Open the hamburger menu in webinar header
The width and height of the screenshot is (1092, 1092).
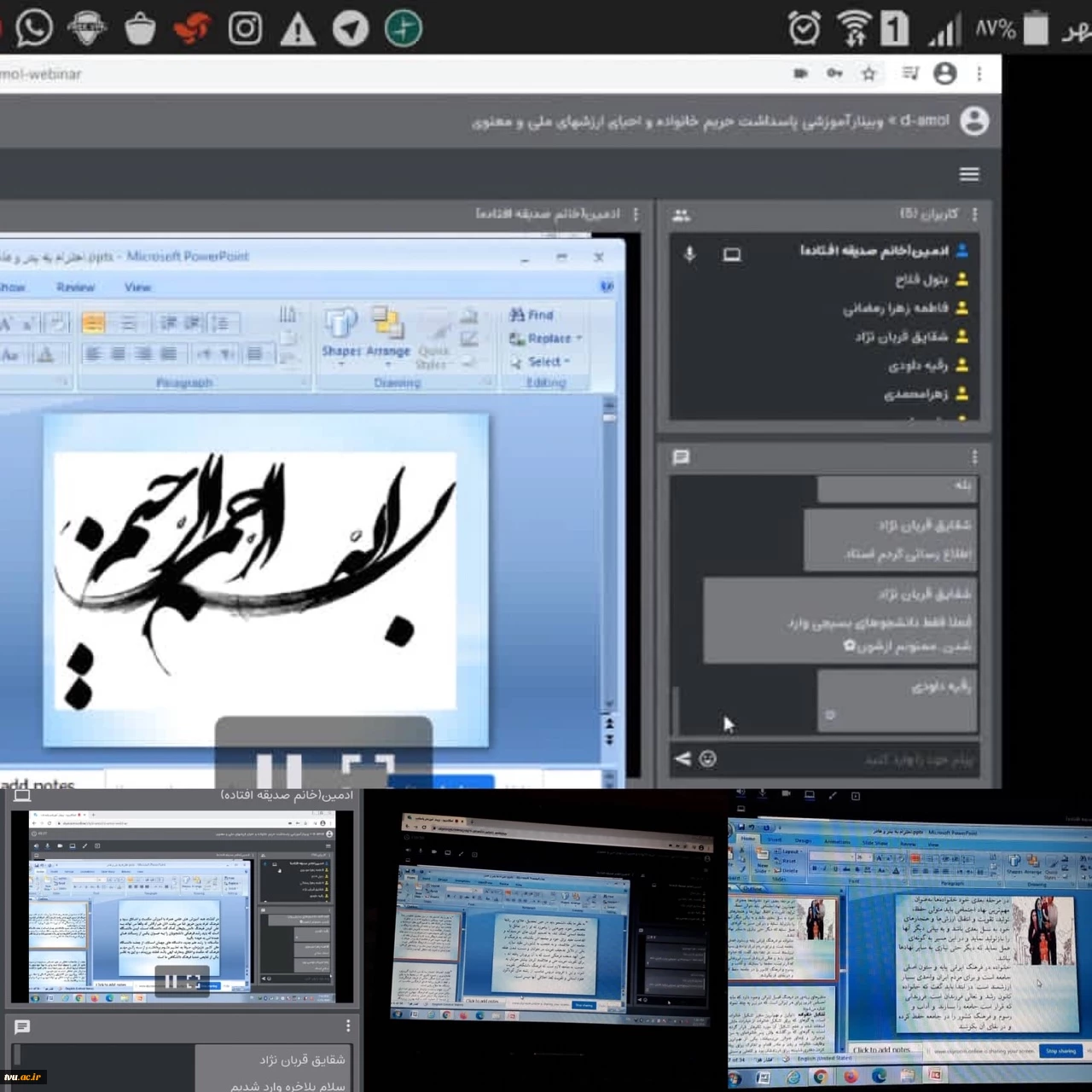click(969, 174)
